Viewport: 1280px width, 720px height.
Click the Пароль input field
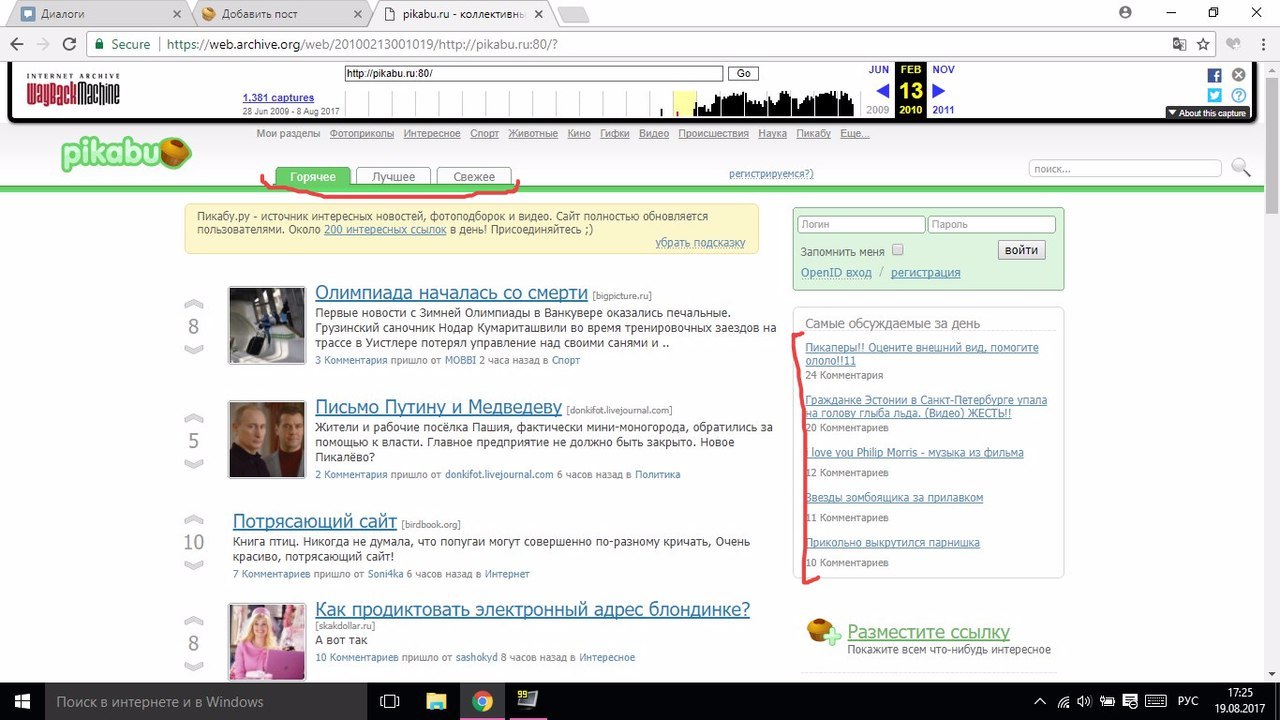[x=991, y=224]
